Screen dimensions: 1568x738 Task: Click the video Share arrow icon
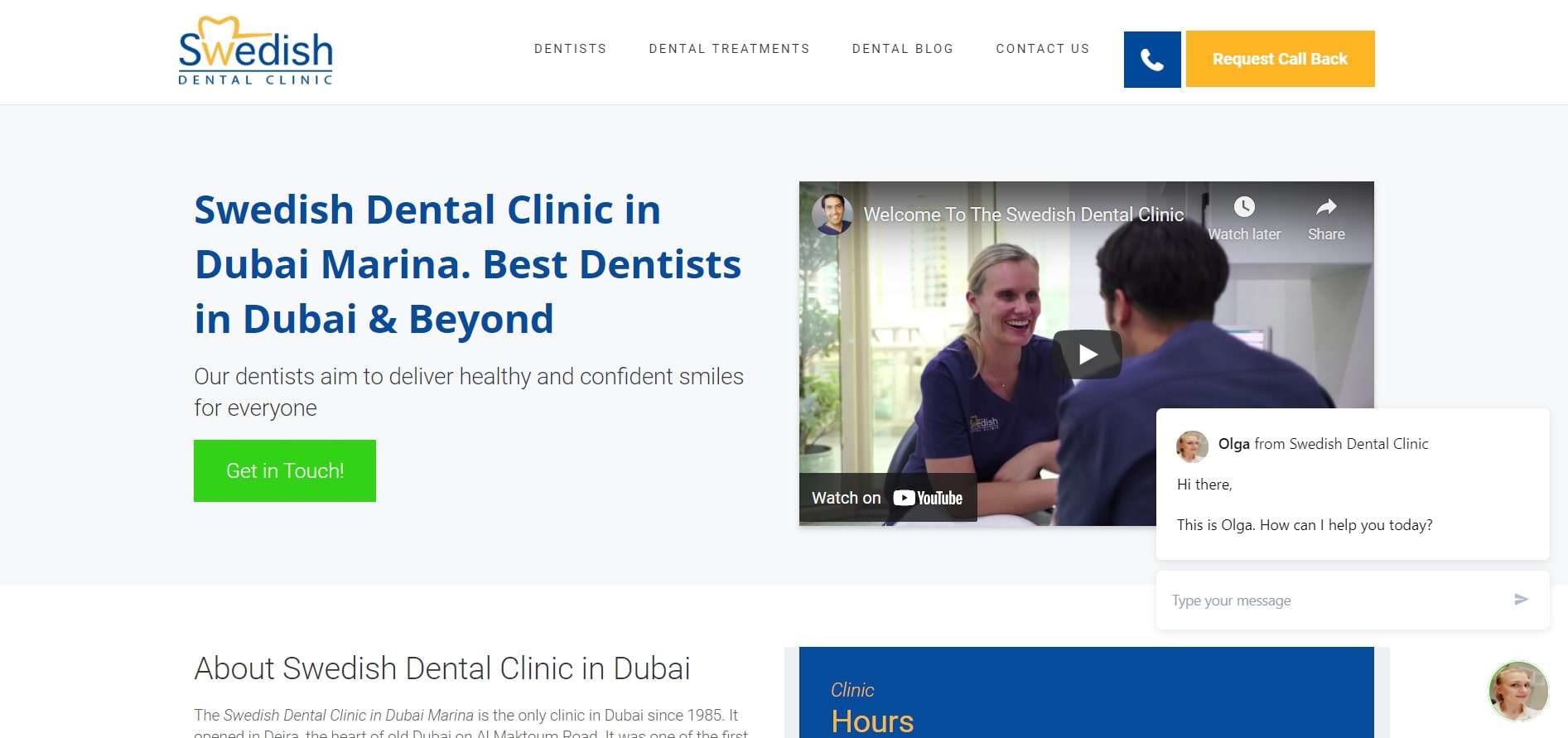1326,207
